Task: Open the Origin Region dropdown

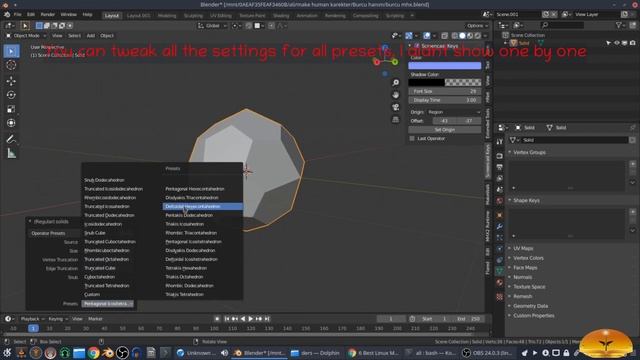Action: click(x=454, y=112)
